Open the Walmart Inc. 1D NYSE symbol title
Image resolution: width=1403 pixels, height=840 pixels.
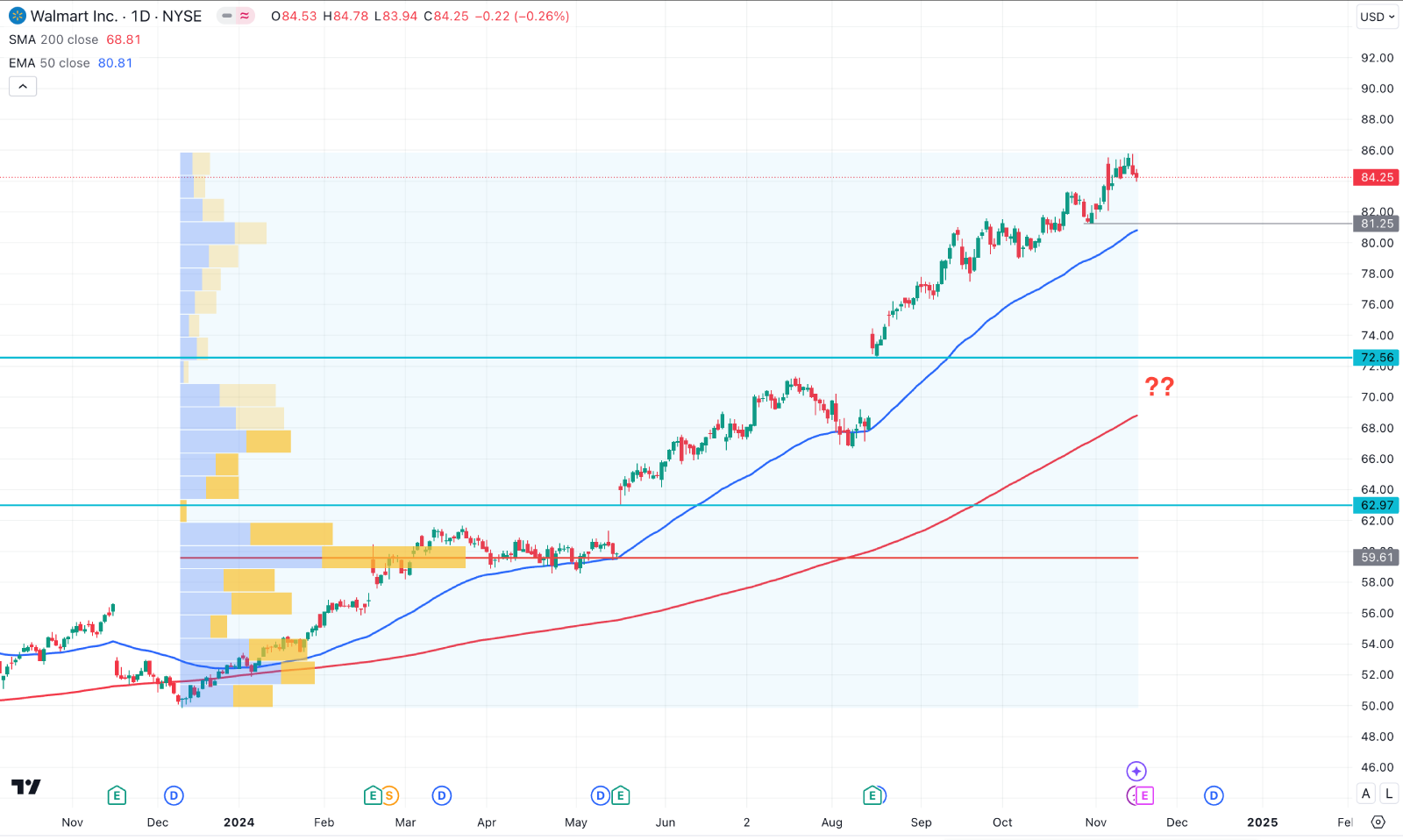(116, 16)
